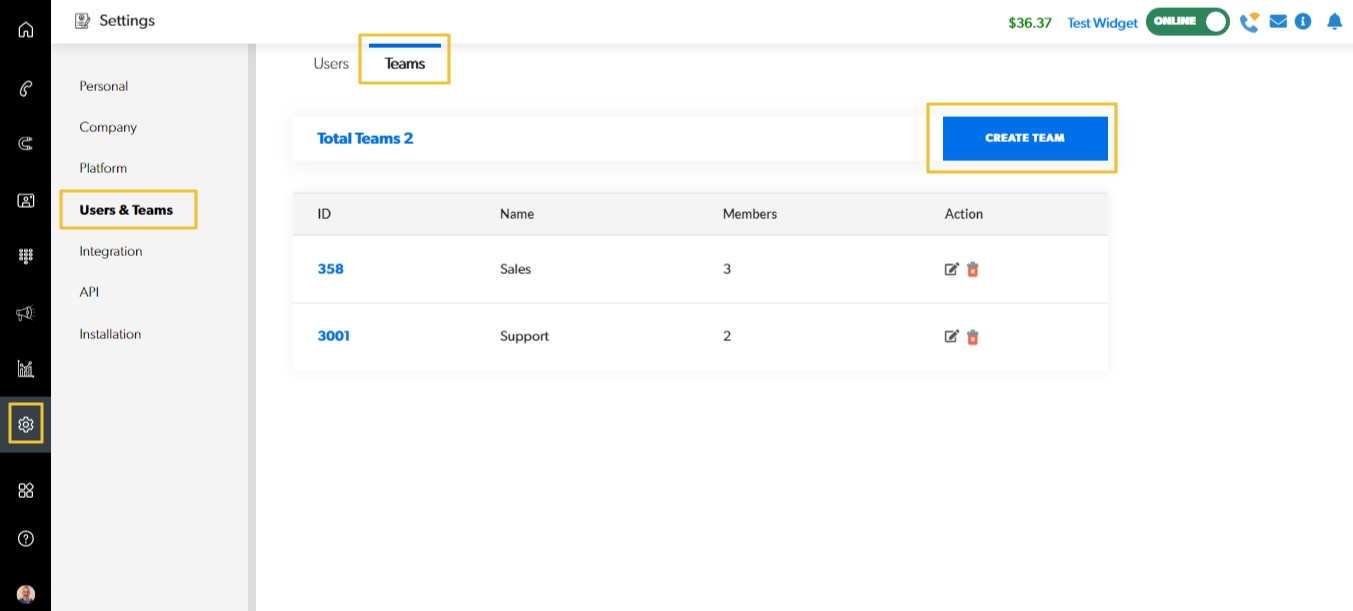Click the magnet leads icon in sidebar

(x=26, y=144)
